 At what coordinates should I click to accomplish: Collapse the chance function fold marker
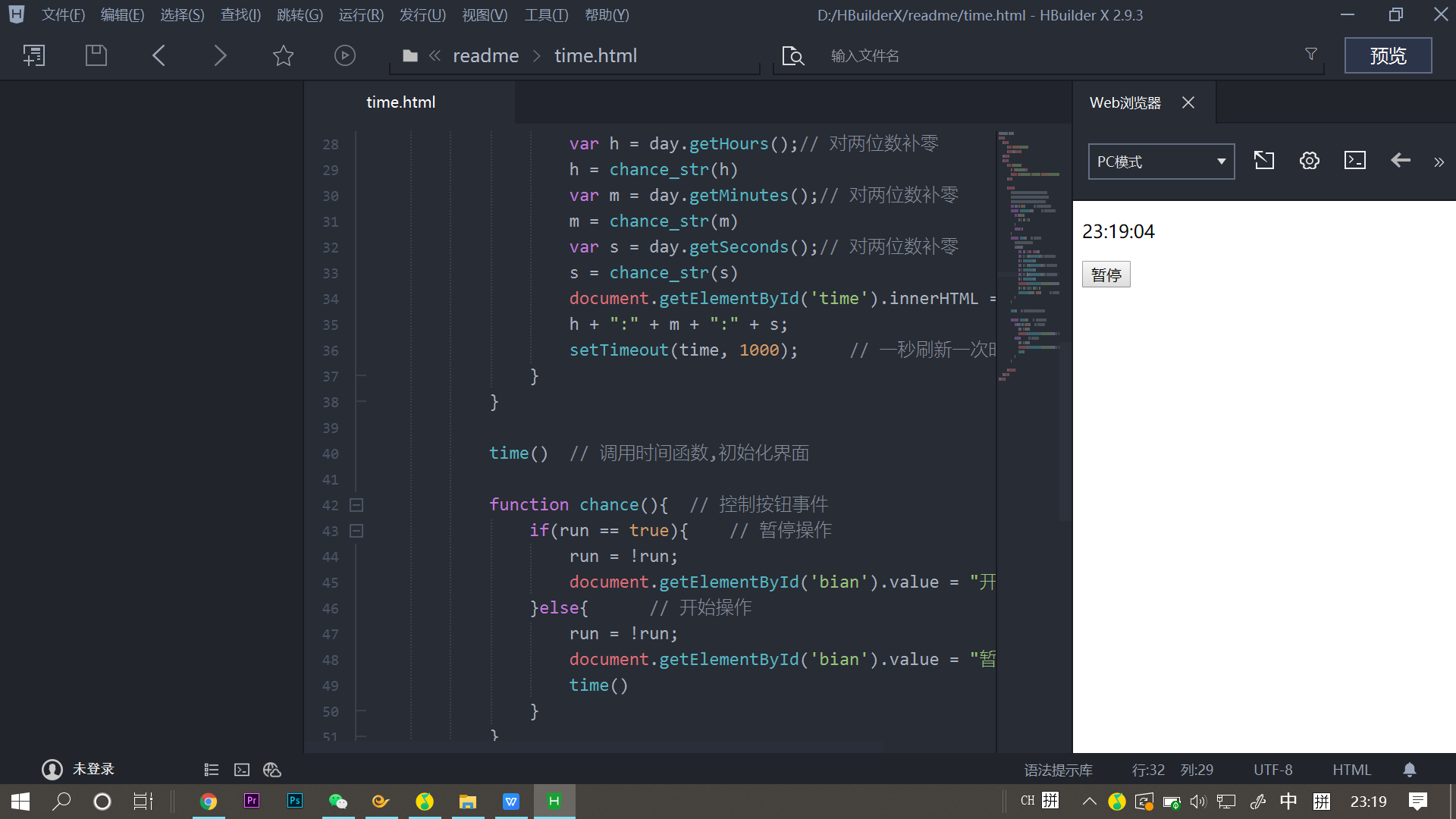pos(356,505)
